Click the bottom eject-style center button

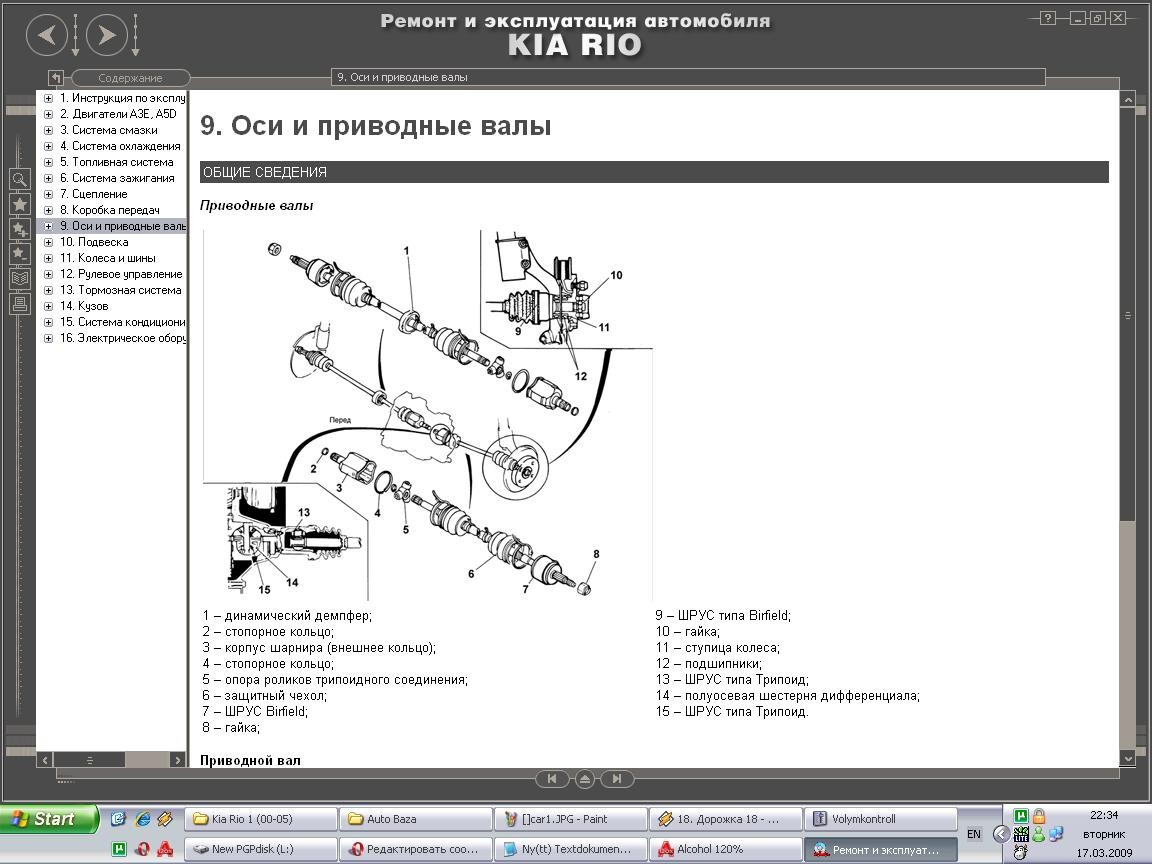click(585, 779)
